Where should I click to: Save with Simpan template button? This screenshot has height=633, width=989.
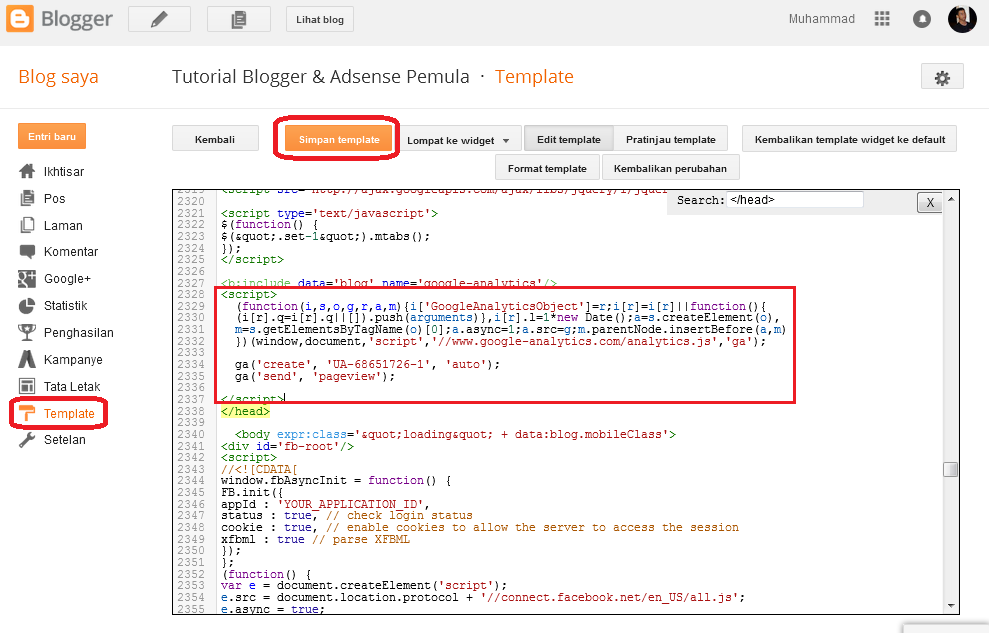tap(339, 139)
